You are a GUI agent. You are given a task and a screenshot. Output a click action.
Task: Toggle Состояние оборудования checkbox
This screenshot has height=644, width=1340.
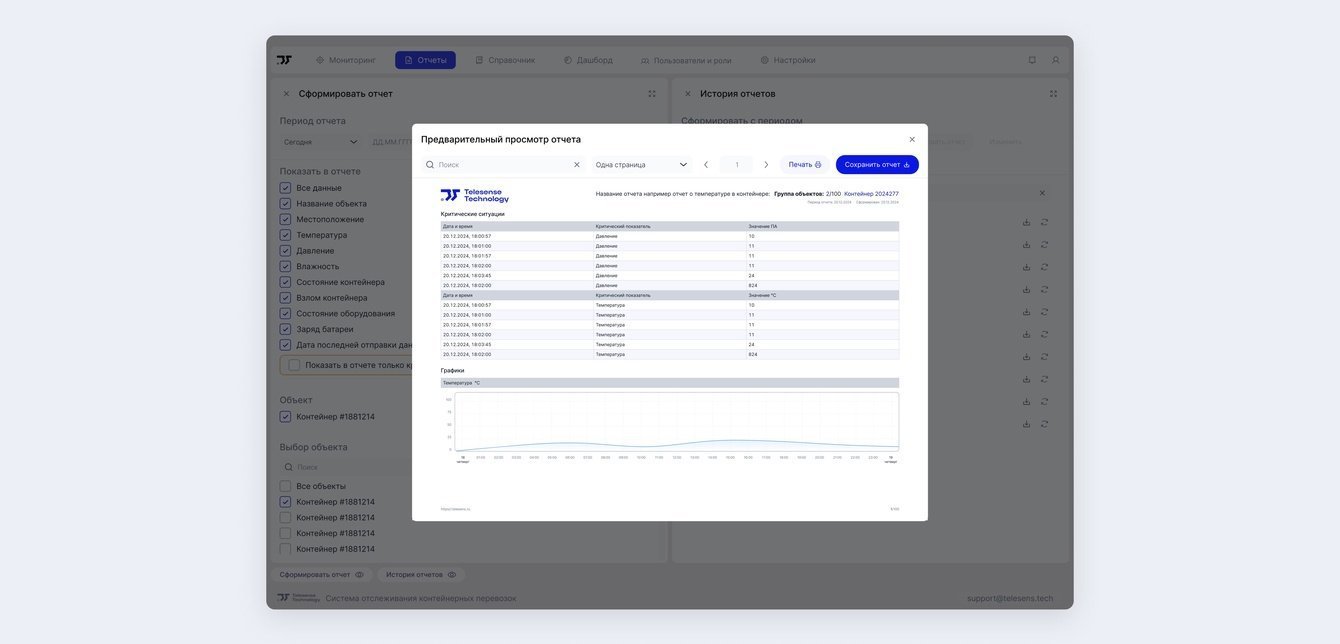(285, 313)
